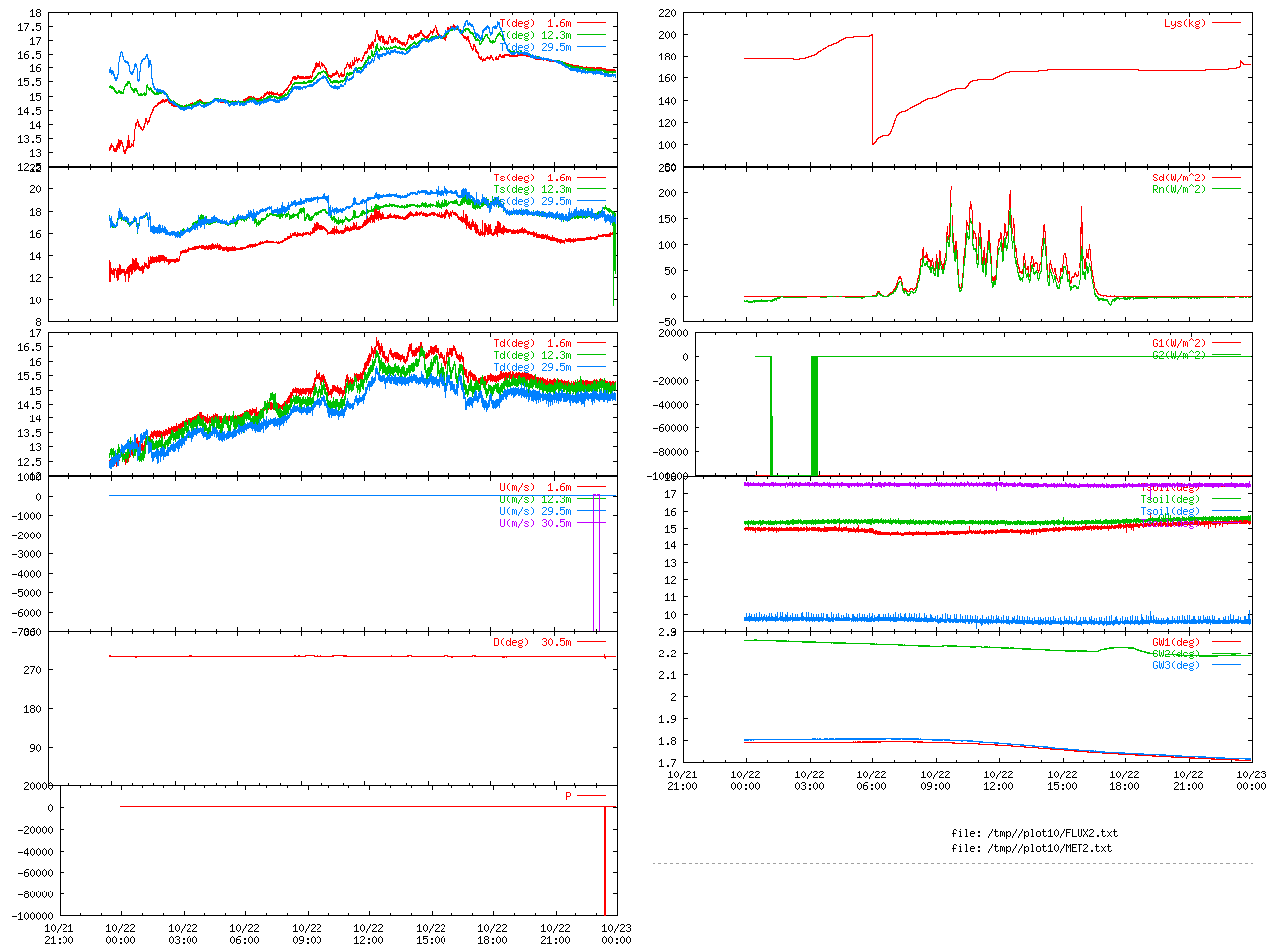Viewport: 1270px width, 952px height.
Task: Click the blue 'Tsoil(deg)' legend label
Action: (x=1170, y=511)
